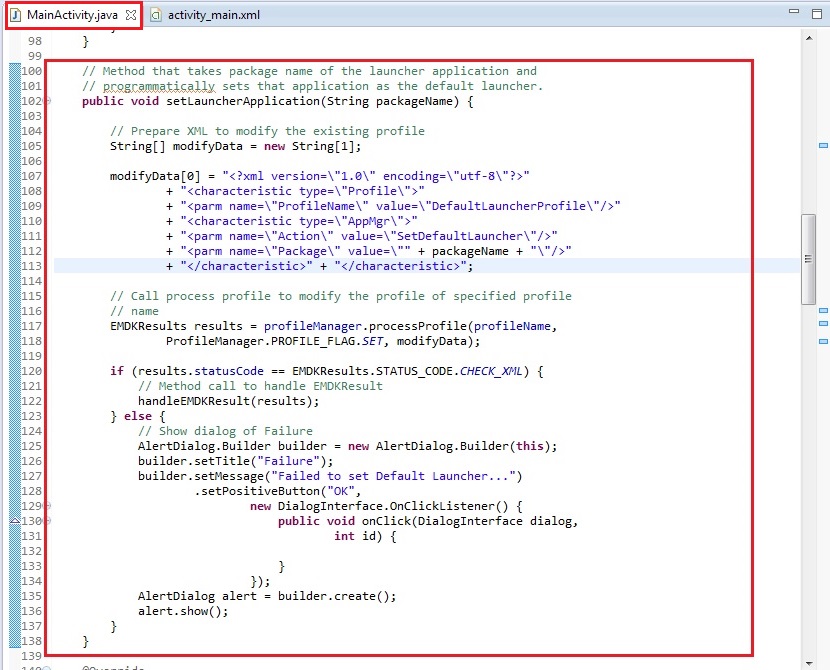Jump to the topmost overview ruler marker
This screenshot has height=670, width=830.
(822, 146)
